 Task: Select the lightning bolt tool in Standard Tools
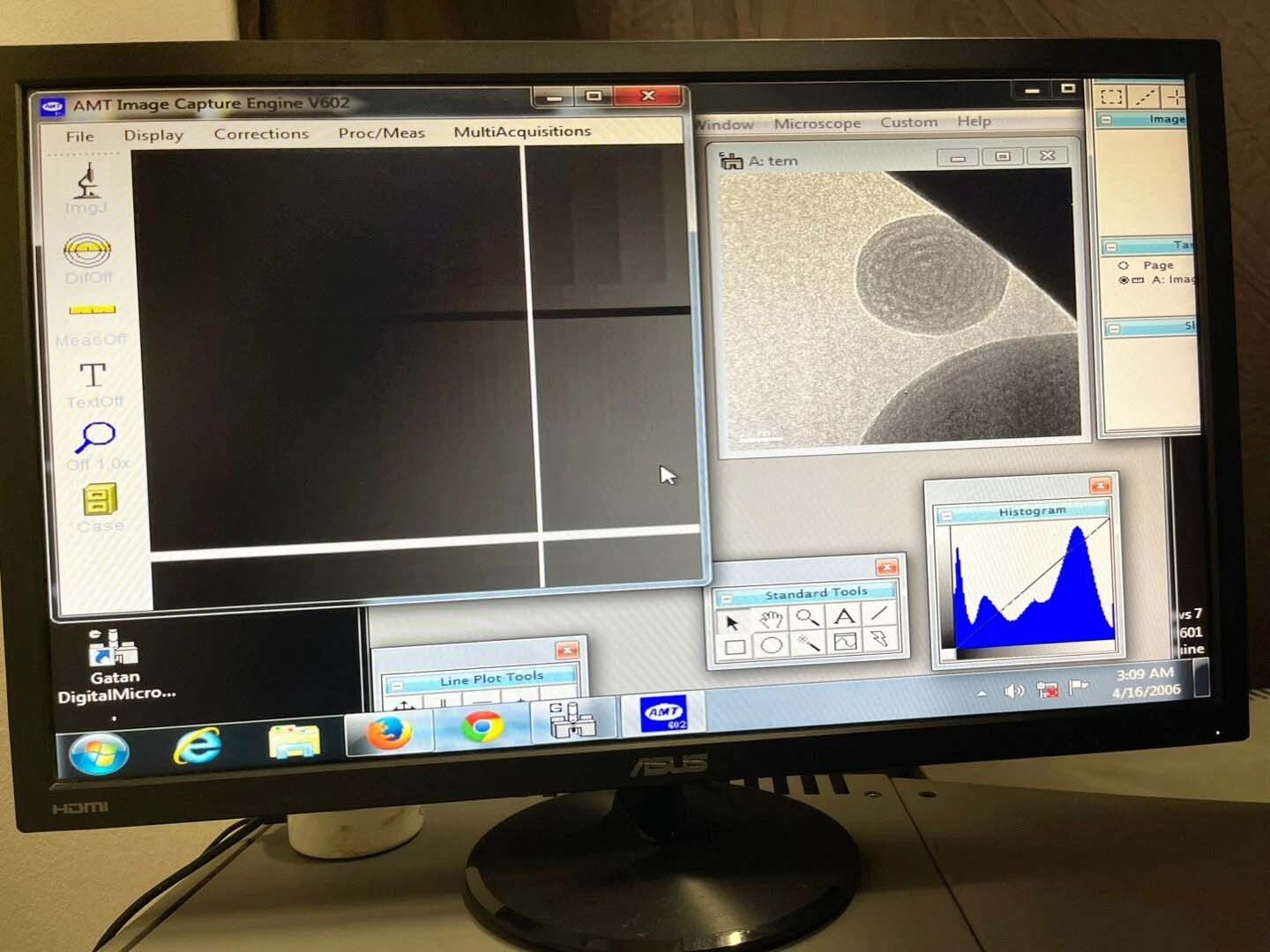pos(880,639)
